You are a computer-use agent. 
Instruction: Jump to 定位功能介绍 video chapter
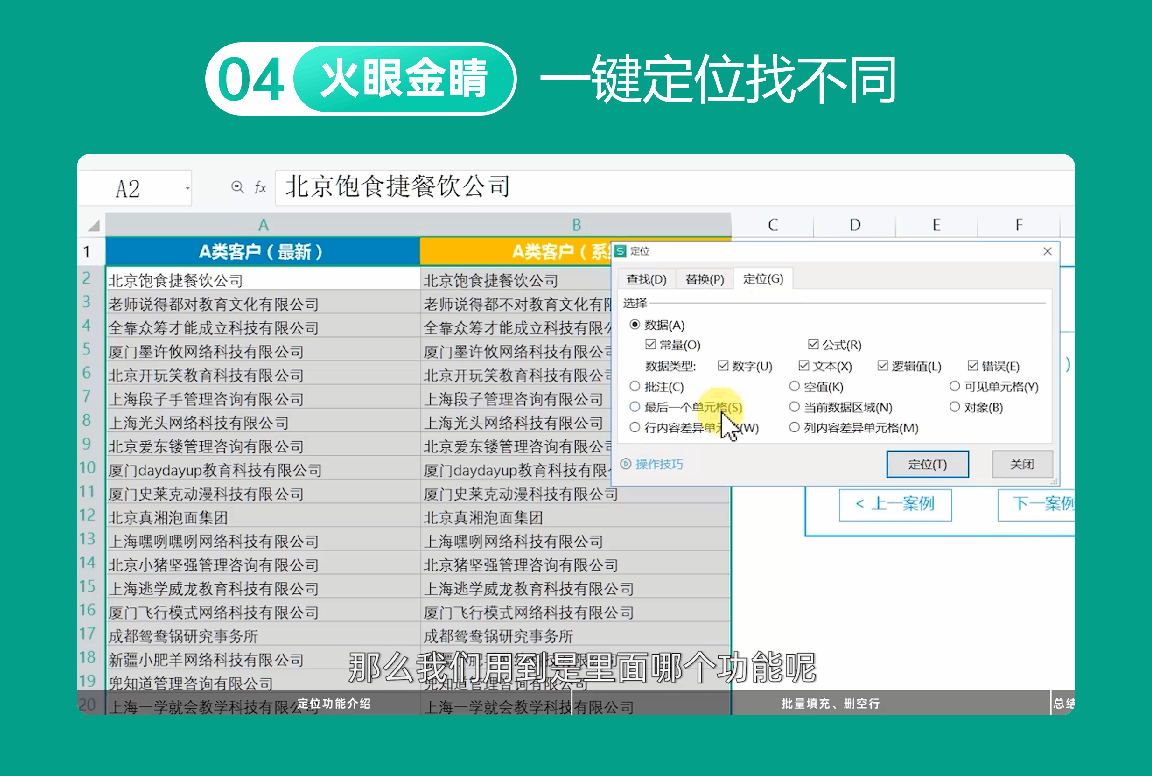[x=334, y=703]
